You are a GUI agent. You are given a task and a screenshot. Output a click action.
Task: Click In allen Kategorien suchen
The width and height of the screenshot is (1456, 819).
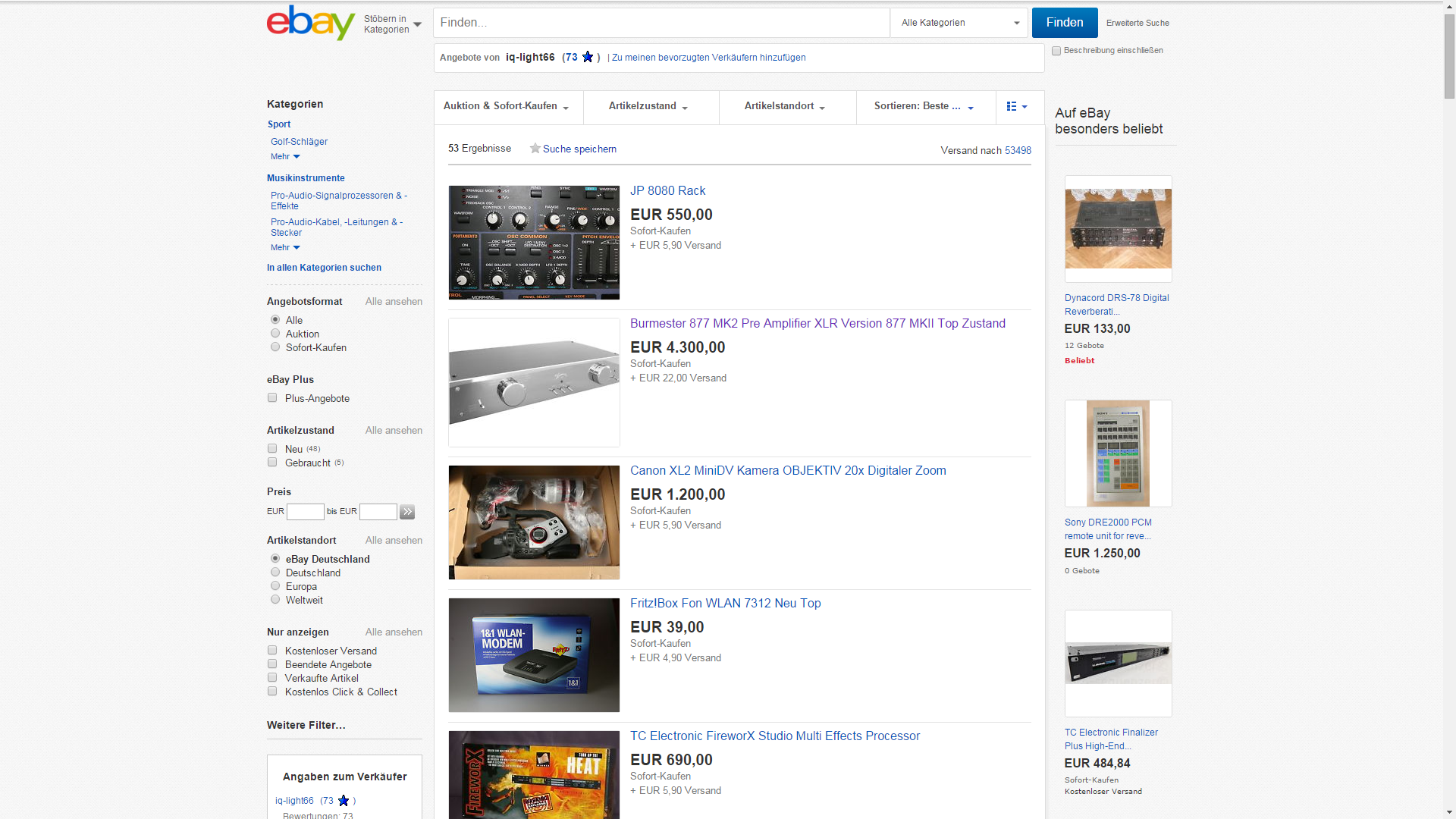pyautogui.click(x=324, y=268)
